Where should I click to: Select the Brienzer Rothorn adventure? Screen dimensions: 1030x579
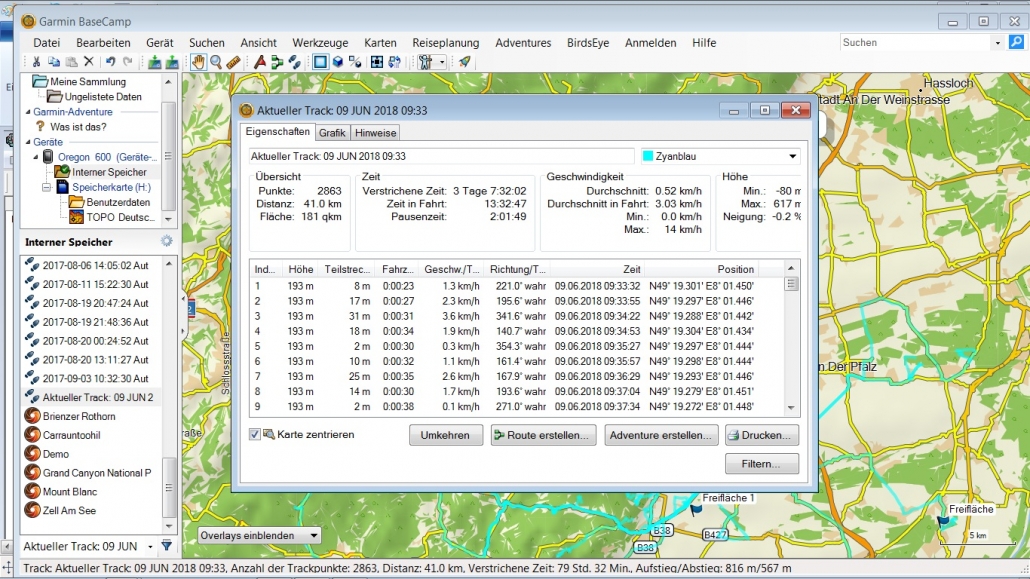tap(79, 416)
